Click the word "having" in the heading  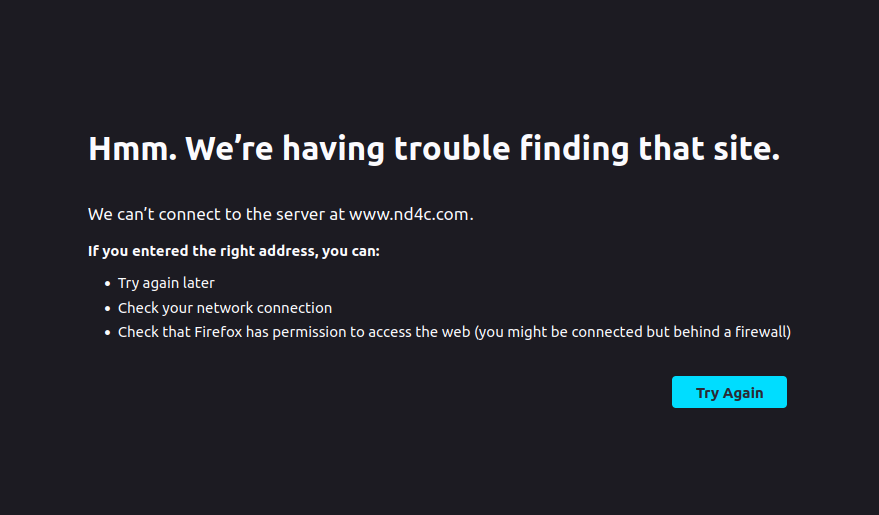click(x=334, y=151)
